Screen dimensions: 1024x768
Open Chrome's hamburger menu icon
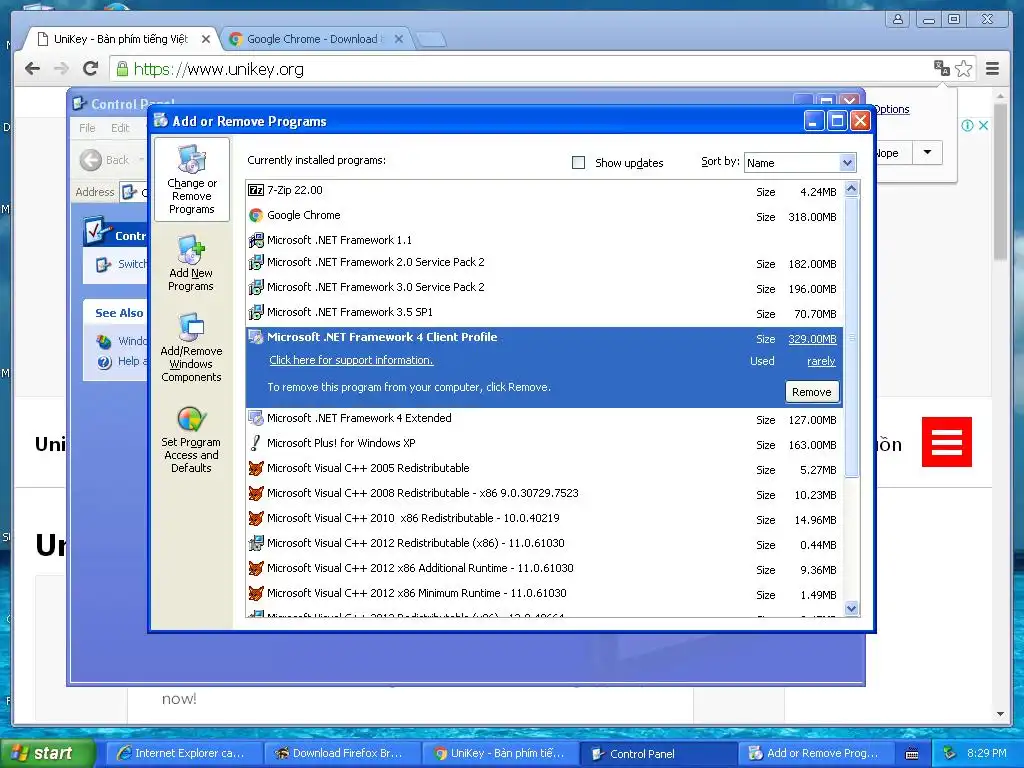point(993,69)
